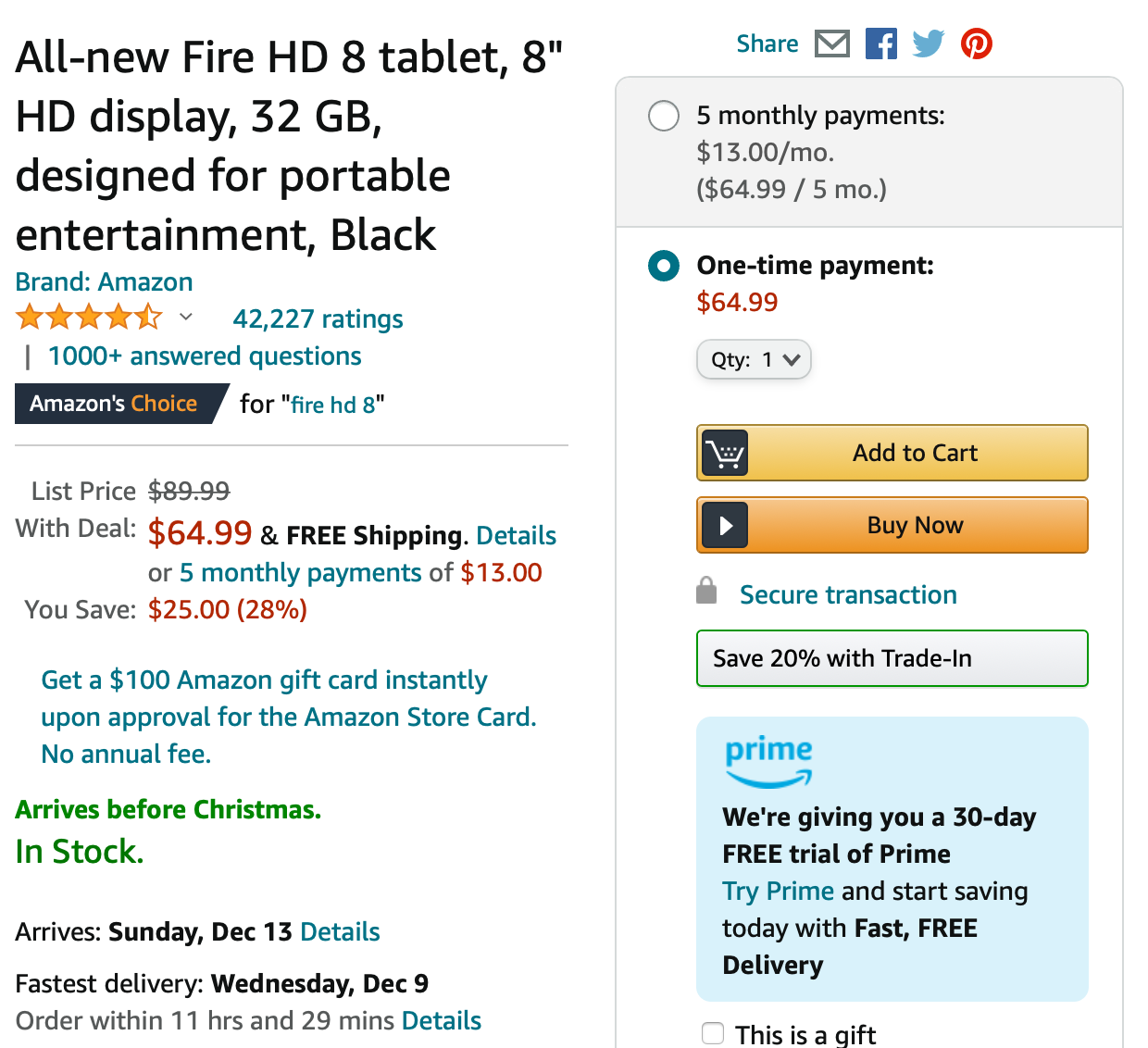
Task: Click the shopping cart icon on Add to Cart
Action: (x=725, y=453)
